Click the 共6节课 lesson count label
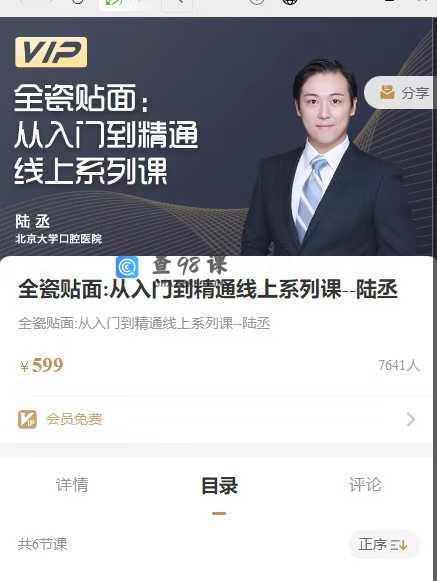Image resolution: width=437 pixels, height=581 pixels. [43, 544]
